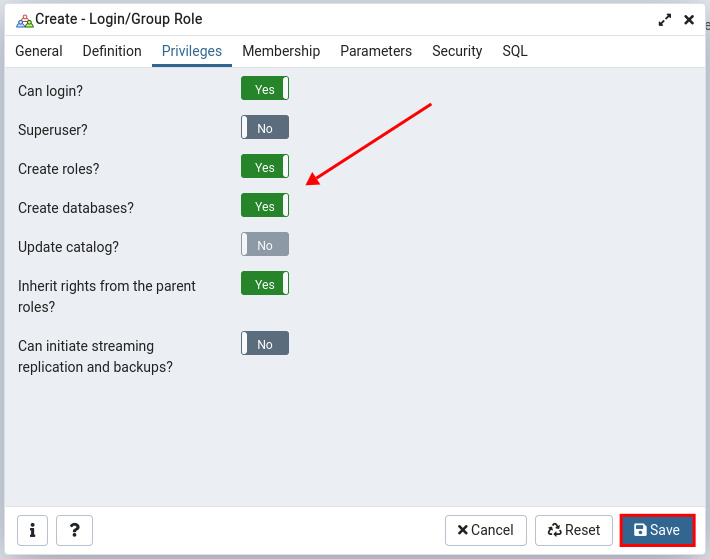
Task: View the SQL tab
Action: click(515, 51)
